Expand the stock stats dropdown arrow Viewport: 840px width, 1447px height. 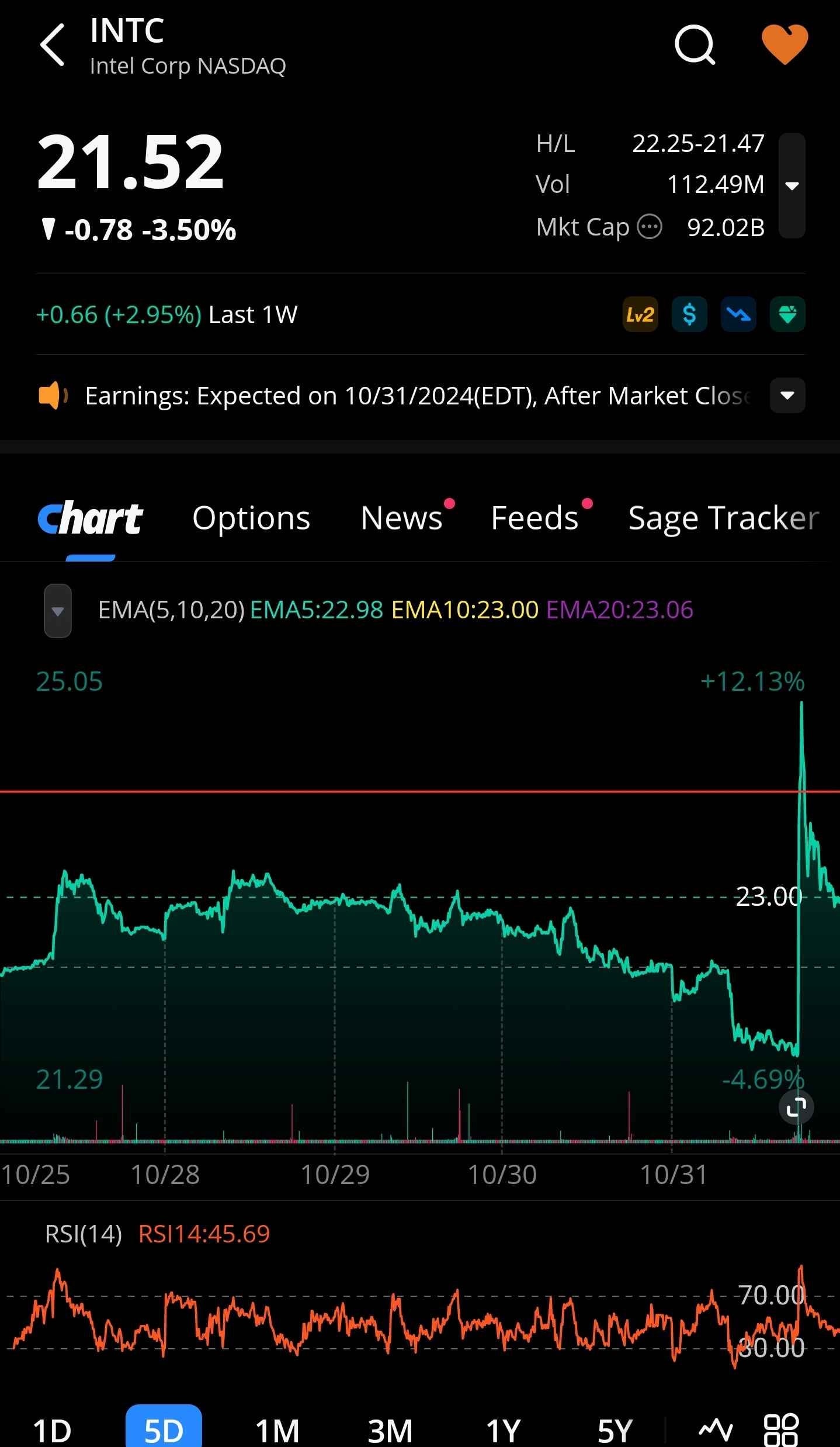coord(792,186)
